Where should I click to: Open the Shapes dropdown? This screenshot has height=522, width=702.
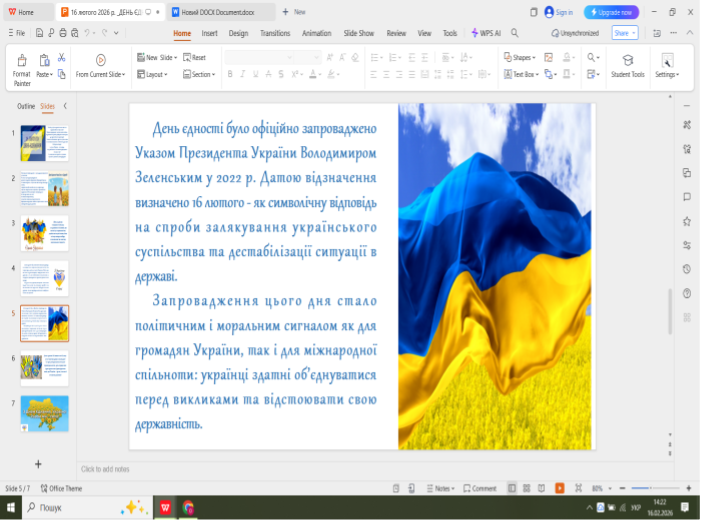522,58
